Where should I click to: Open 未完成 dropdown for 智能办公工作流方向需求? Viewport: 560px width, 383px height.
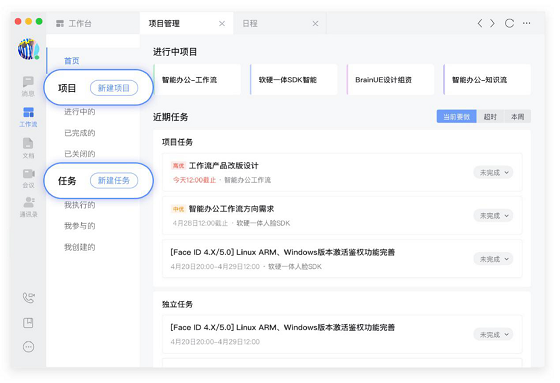pyautogui.click(x=494, y=216)
